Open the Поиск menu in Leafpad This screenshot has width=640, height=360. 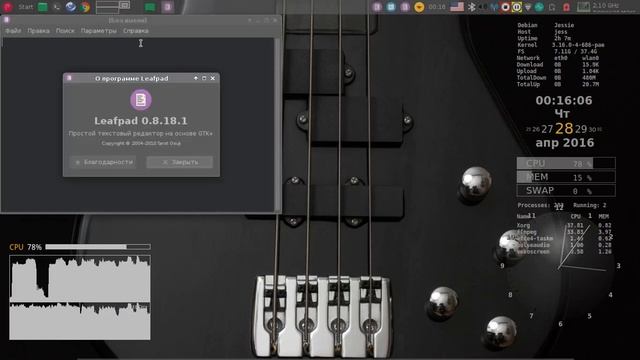click(65, 31)
